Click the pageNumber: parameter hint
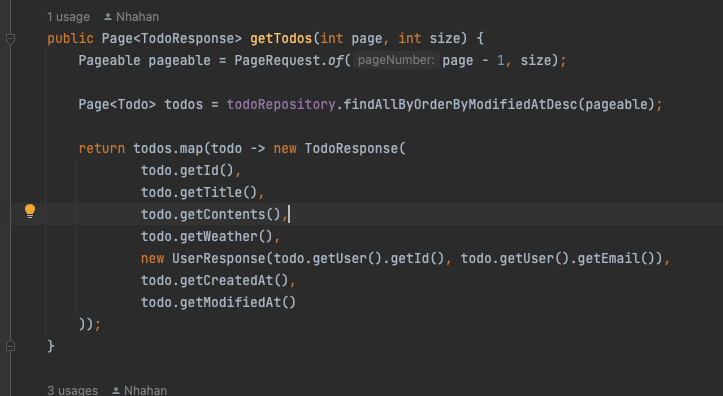 pyautogui.click(x=396, y=60)
